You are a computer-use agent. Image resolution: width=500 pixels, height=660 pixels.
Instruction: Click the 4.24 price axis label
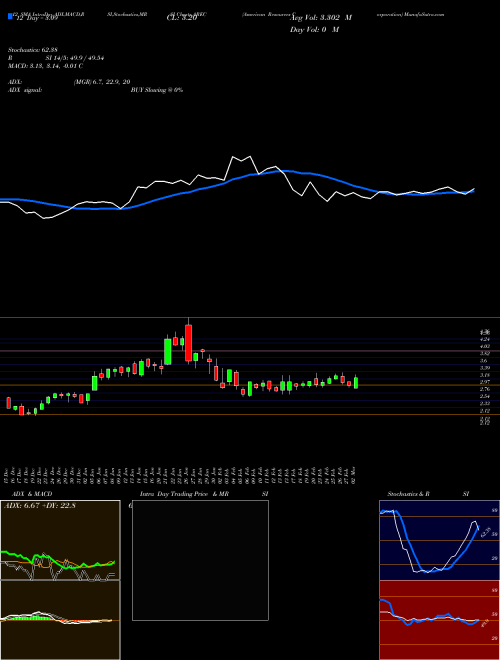tap(485, 339)
